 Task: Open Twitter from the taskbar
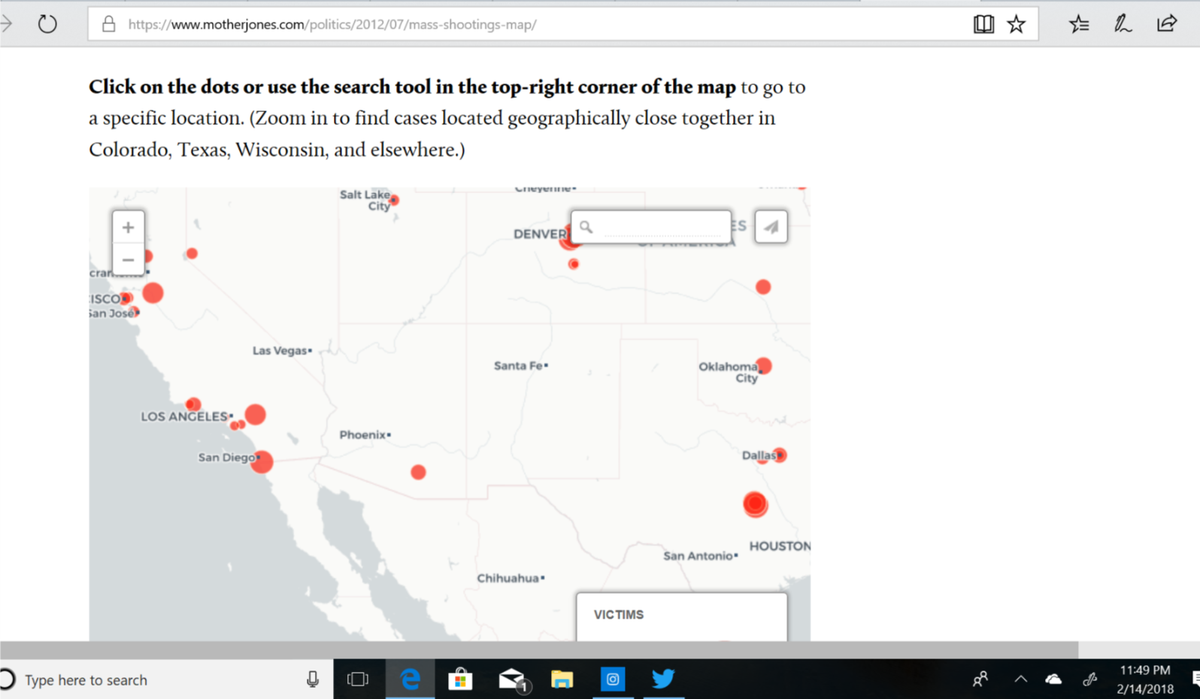(663, 680)
